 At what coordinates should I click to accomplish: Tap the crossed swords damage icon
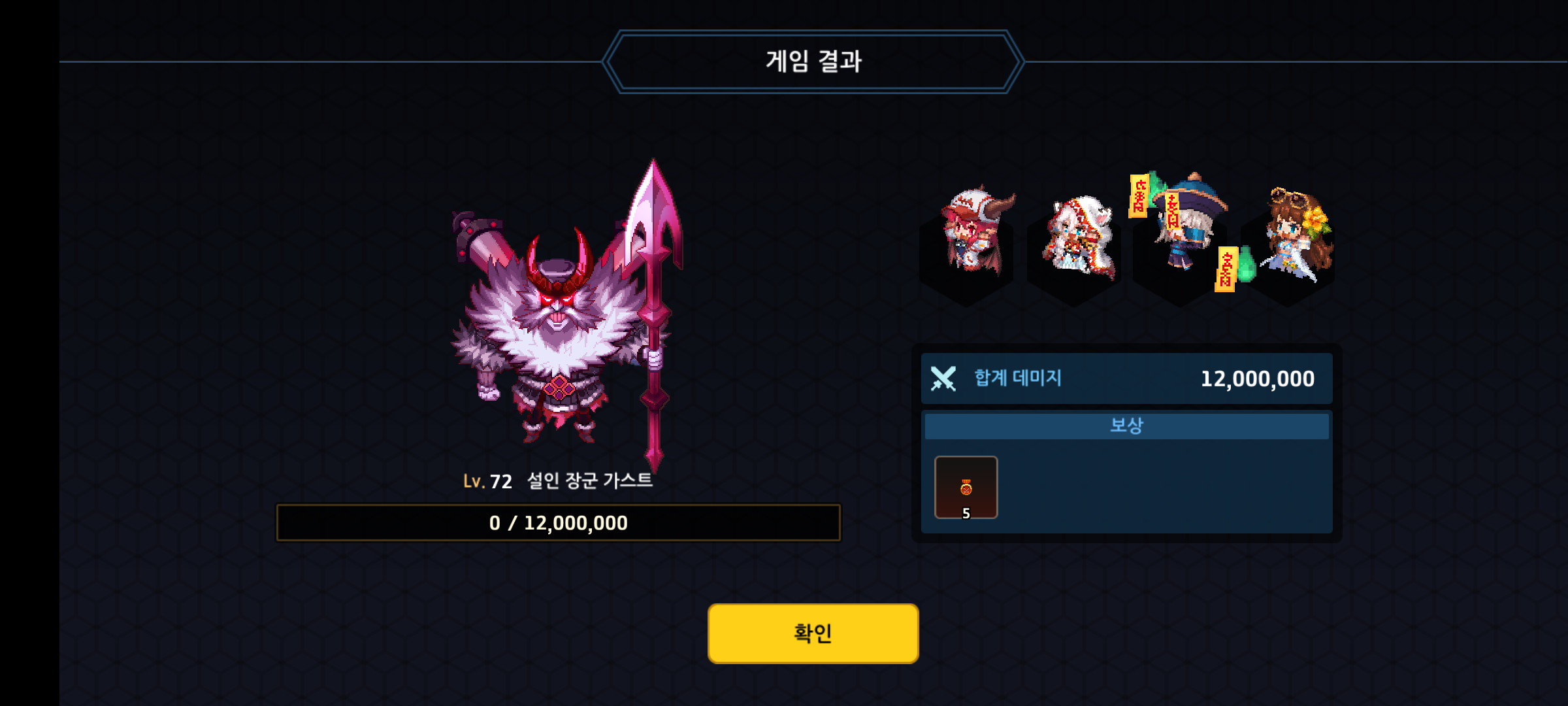[x=943, y=378]
